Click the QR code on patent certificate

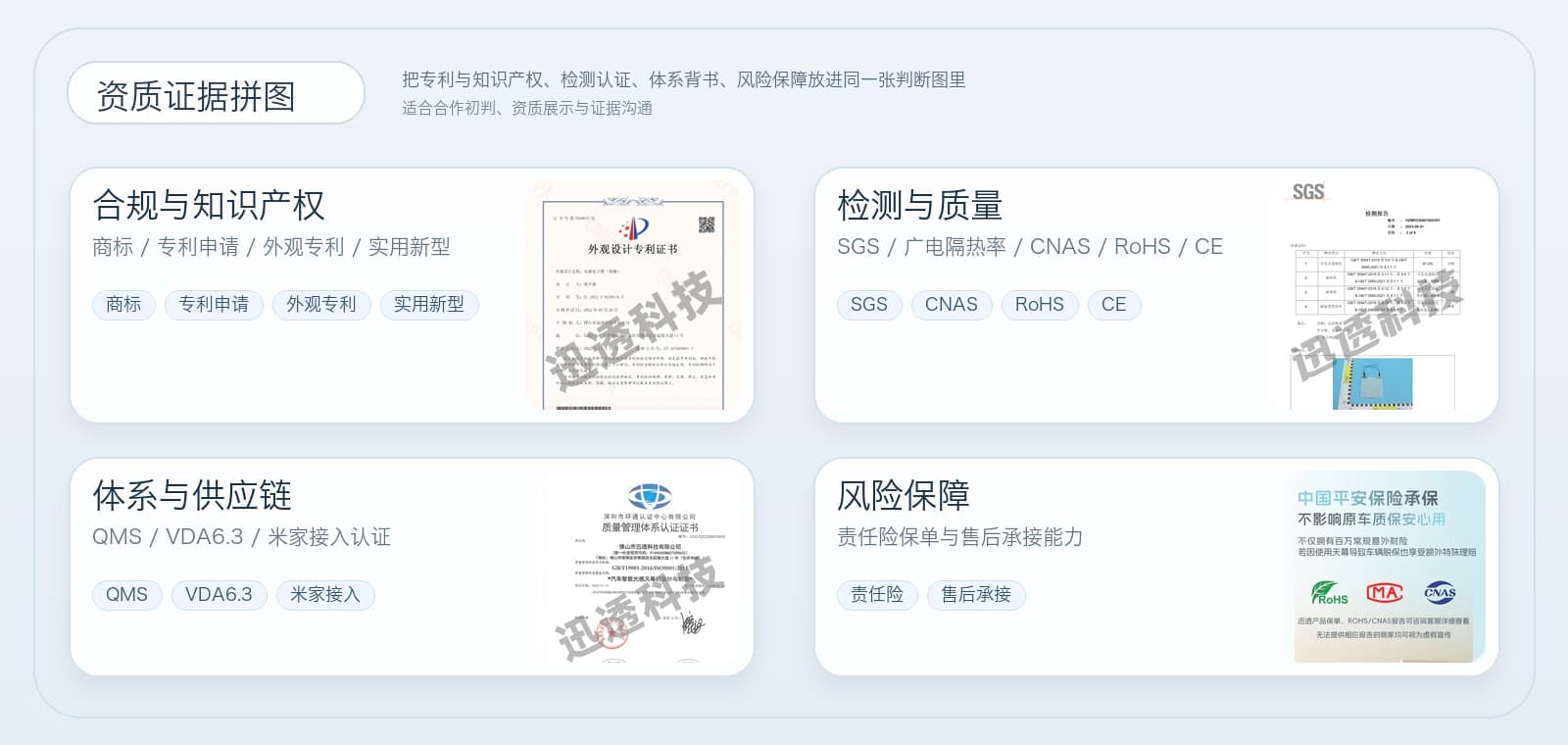(706, 224)
